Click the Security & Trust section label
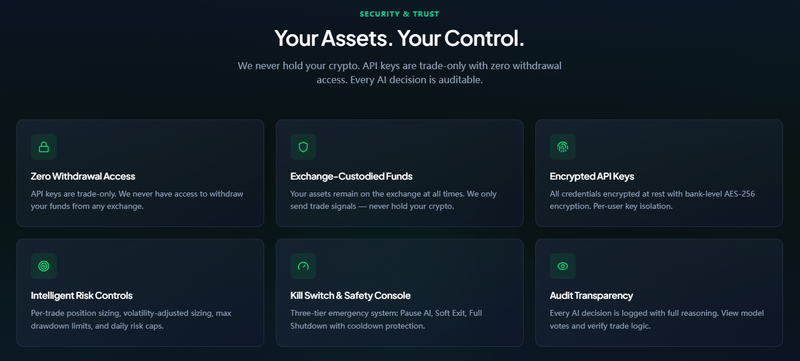 [x=399, y=14]
